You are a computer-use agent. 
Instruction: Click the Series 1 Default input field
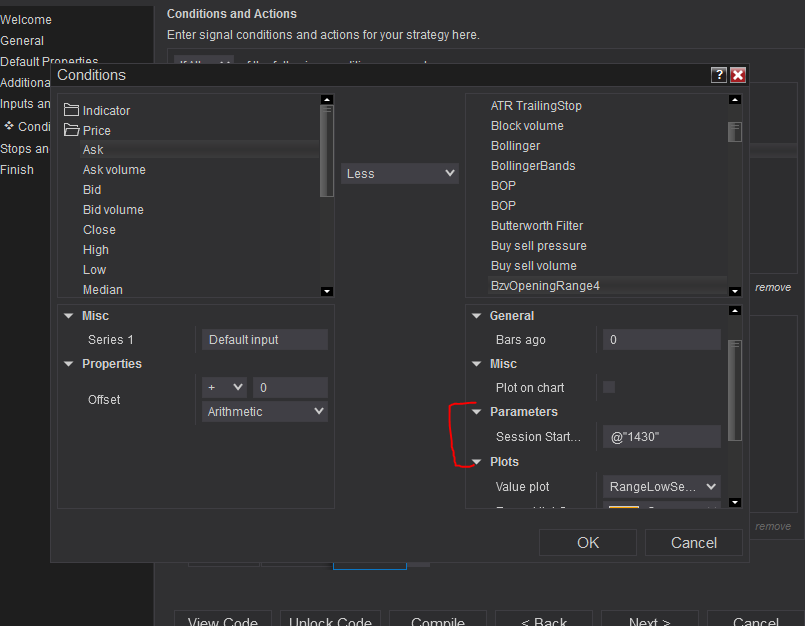265,340
